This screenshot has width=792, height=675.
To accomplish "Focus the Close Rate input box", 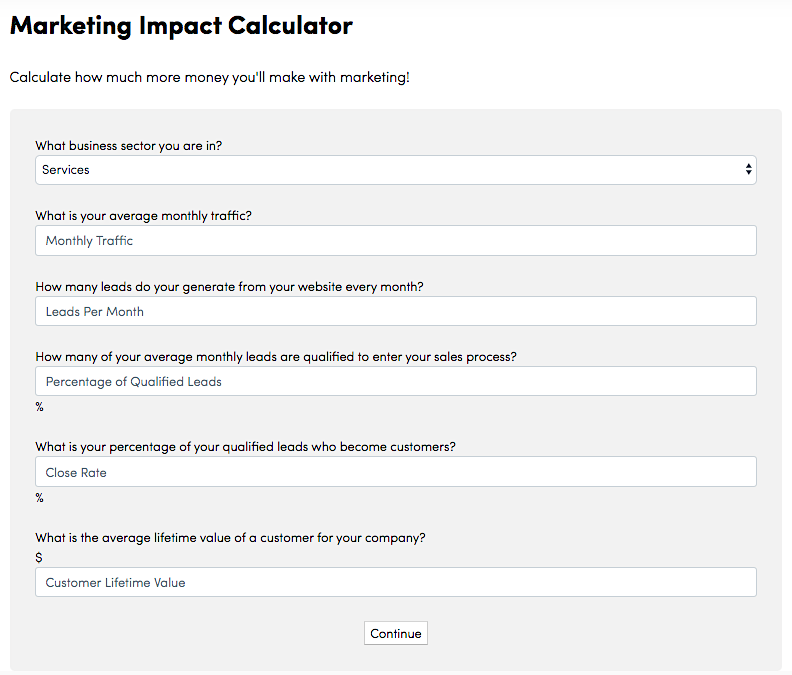I will click(395, 473).
